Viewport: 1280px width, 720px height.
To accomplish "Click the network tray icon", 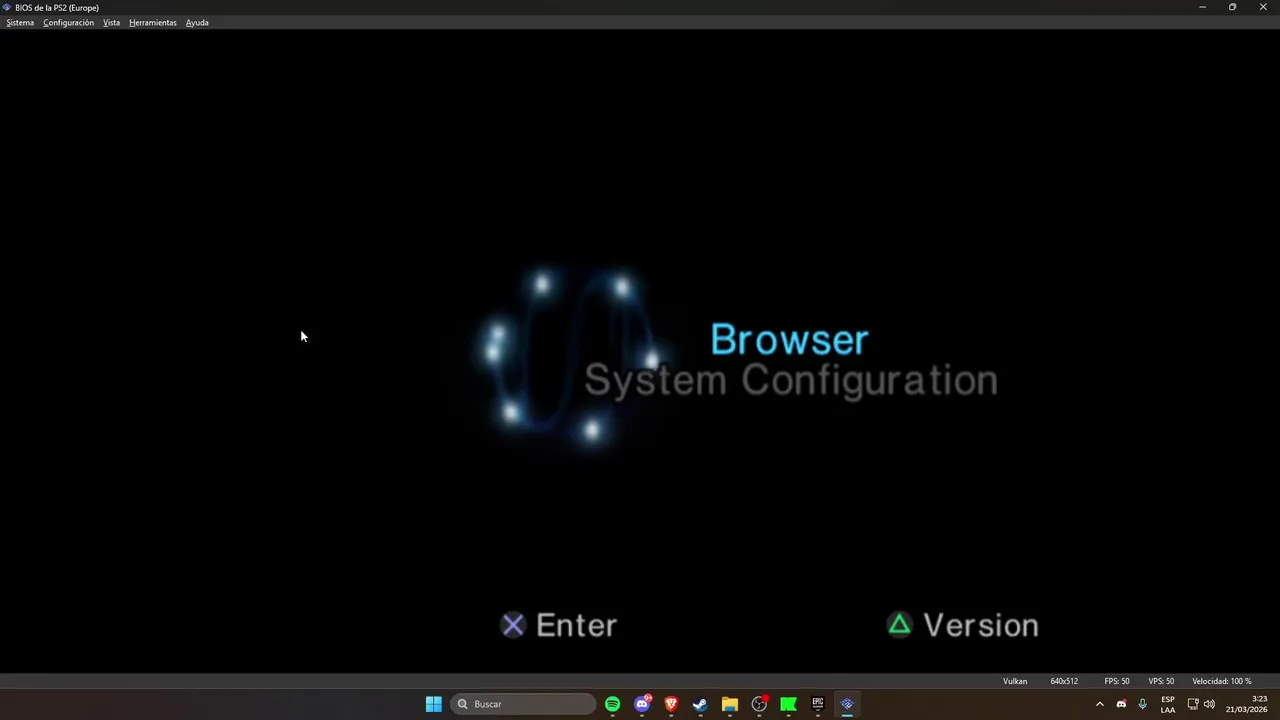I will click(1193, 704).
